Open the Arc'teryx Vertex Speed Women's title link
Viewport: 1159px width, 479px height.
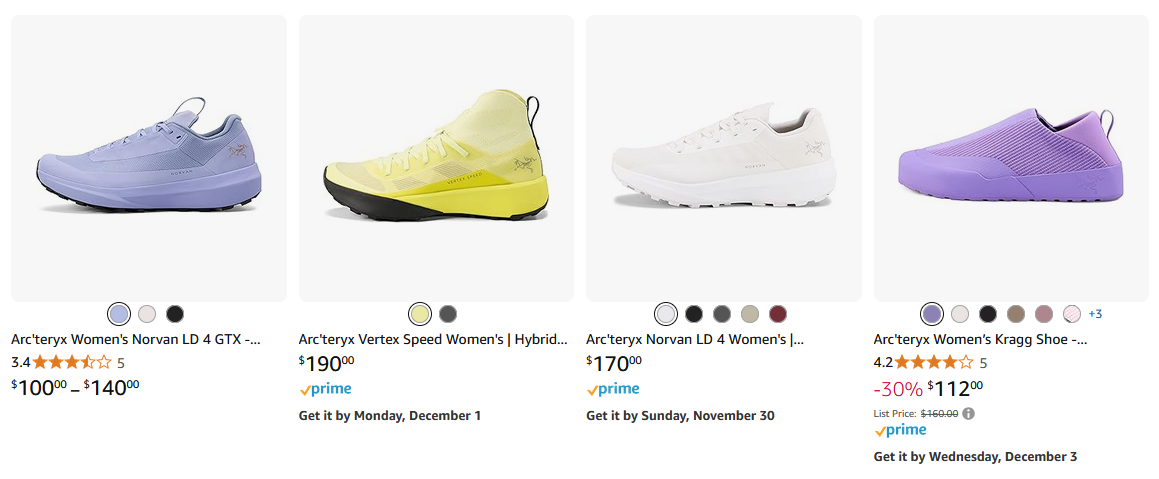click(x=433, y=340)
